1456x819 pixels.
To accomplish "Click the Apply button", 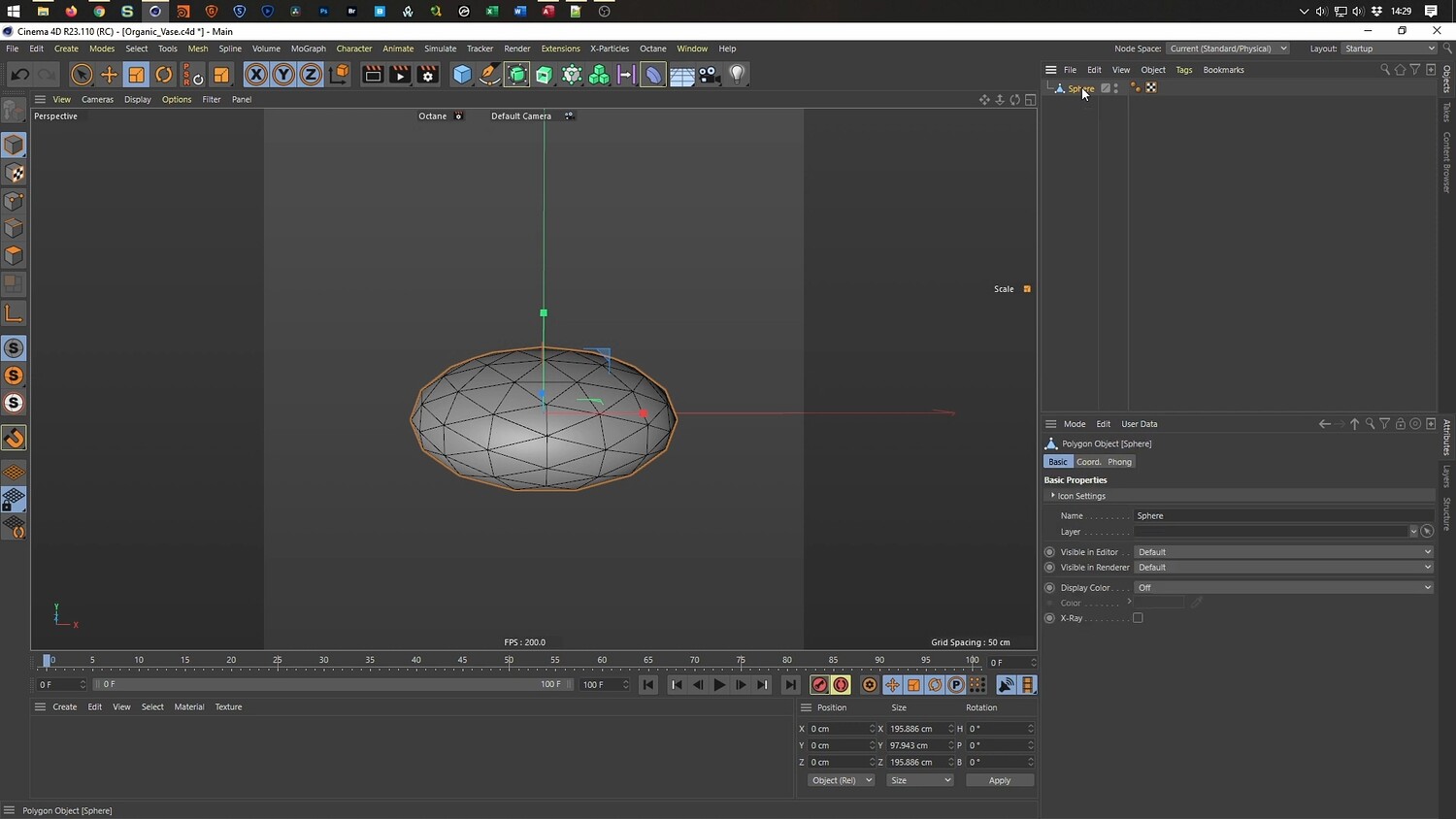I will tap(999, 780).
